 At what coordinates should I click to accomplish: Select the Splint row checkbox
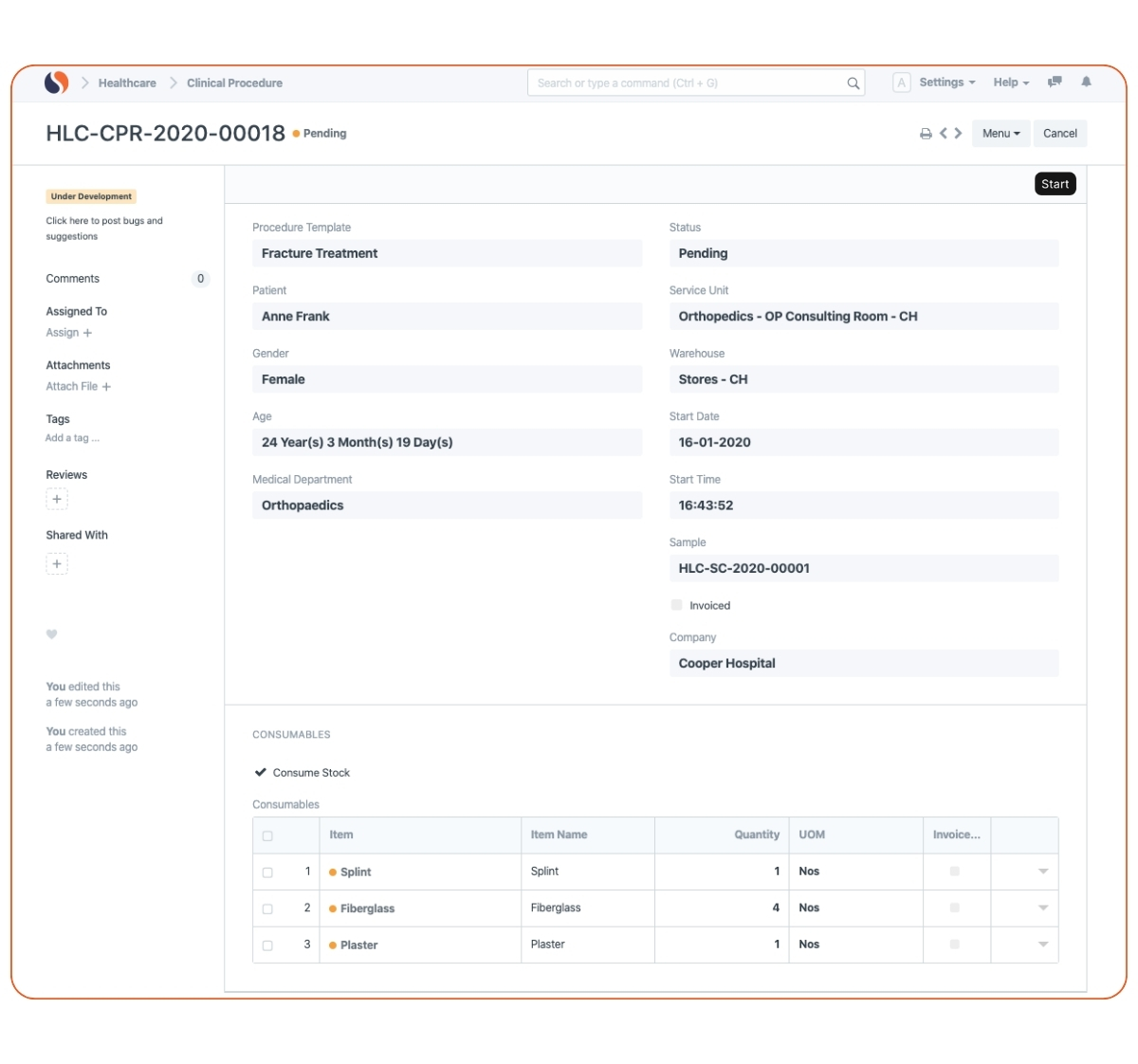click(x=267, y=872)
